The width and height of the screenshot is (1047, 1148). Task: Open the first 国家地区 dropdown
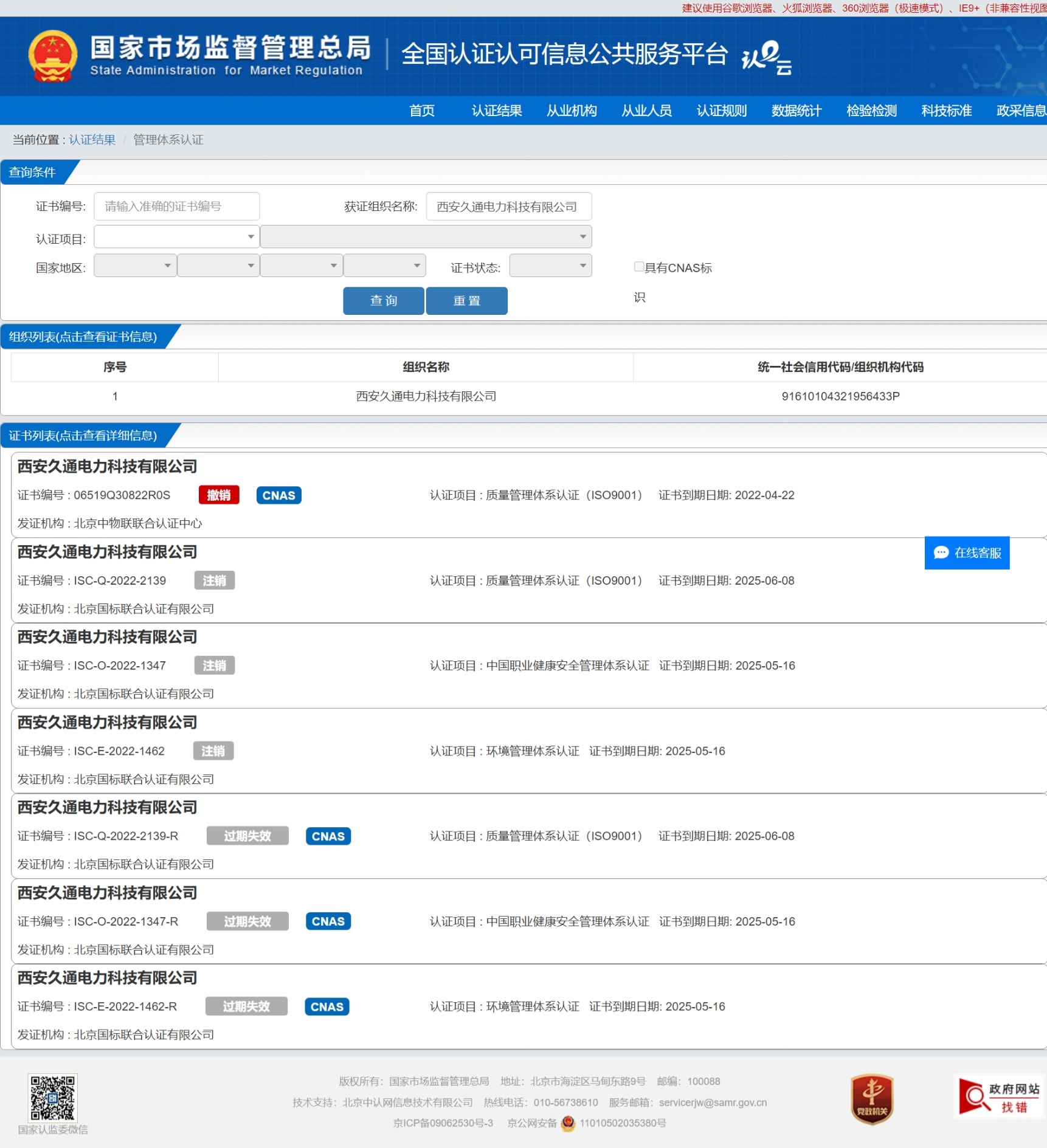tap(136, 266)
